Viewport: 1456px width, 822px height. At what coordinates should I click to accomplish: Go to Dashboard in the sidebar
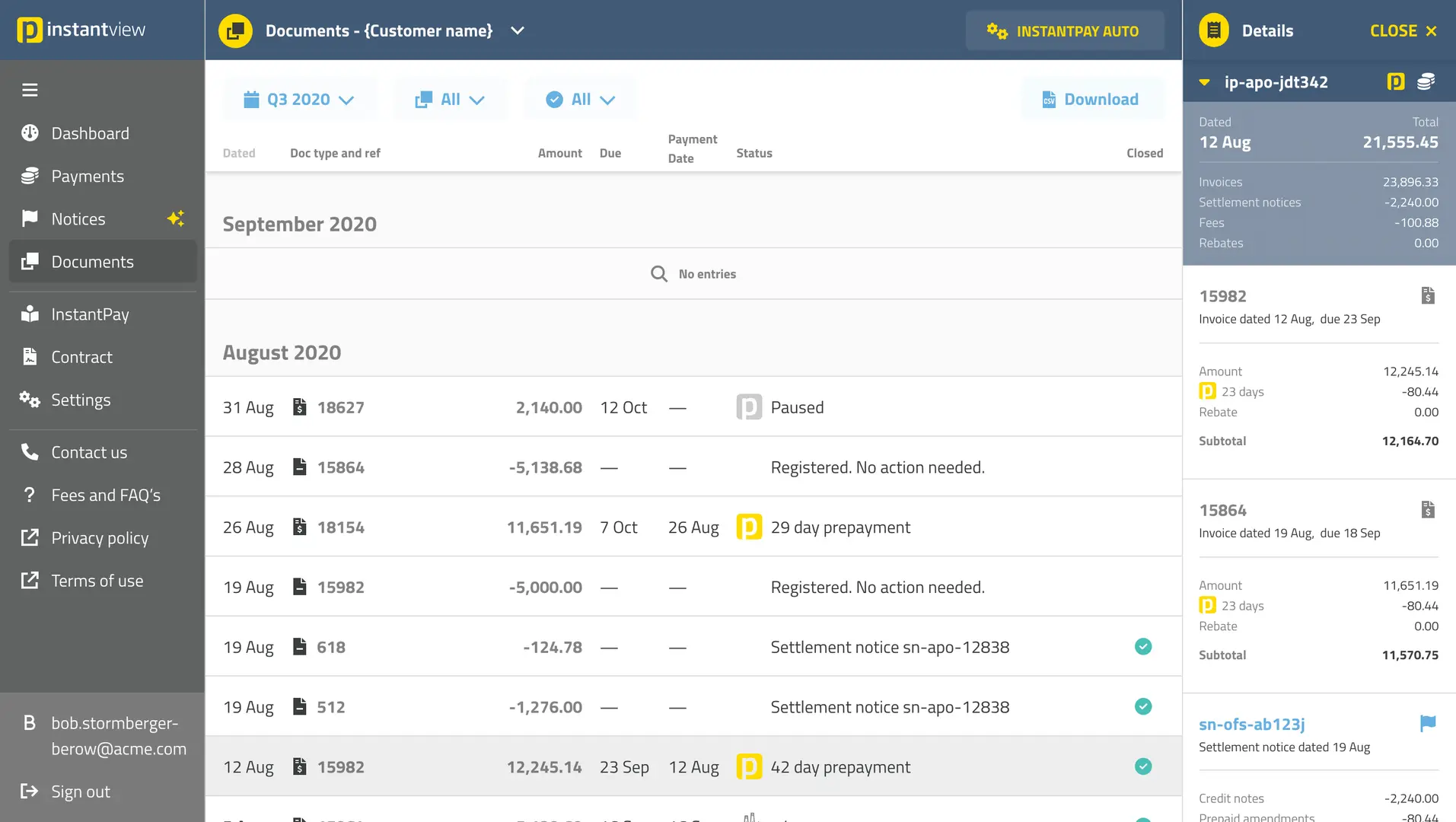point(90,134)
